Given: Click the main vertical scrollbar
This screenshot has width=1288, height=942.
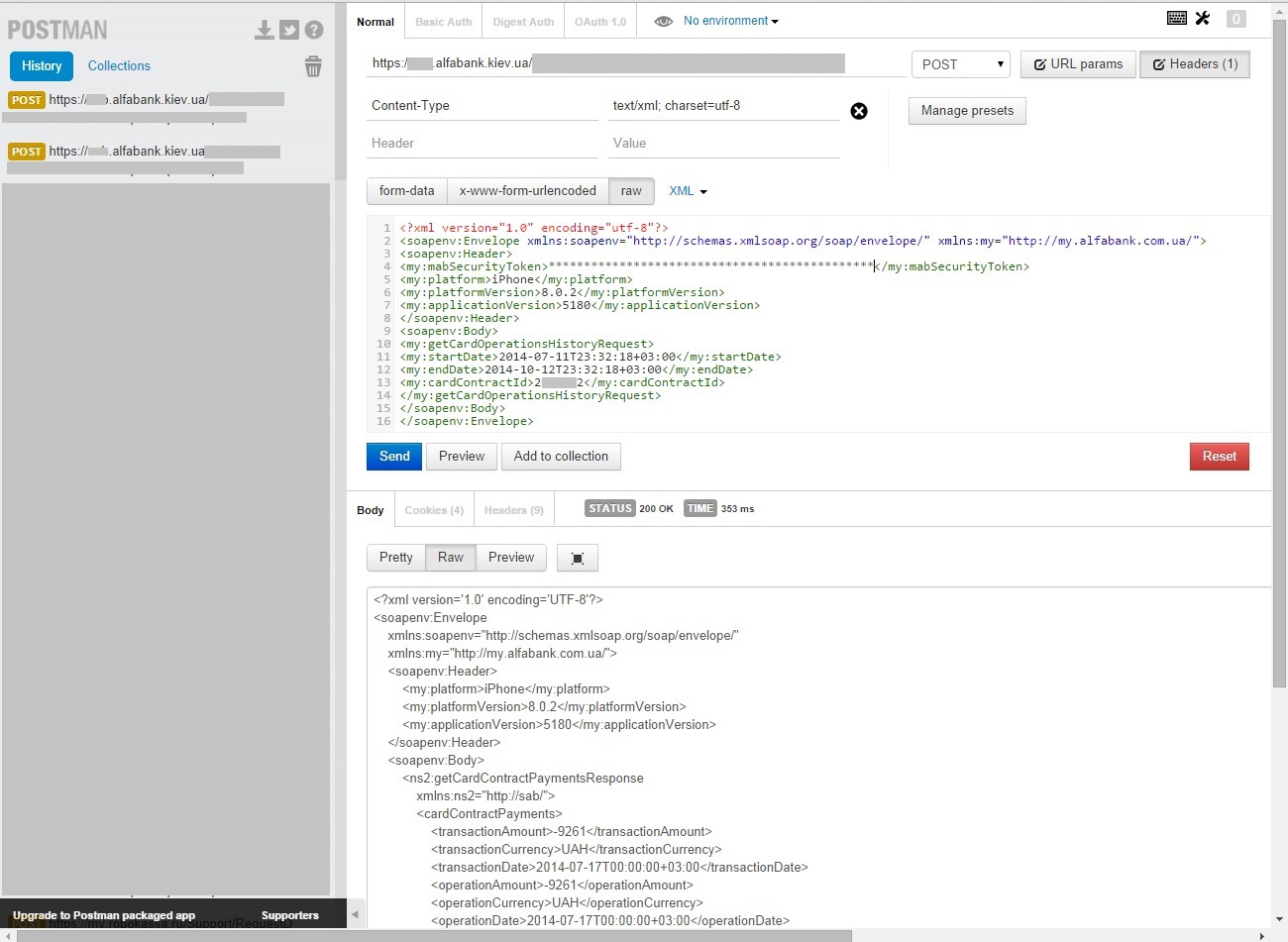Looking at the screenshot, I should click(1279, 354).
